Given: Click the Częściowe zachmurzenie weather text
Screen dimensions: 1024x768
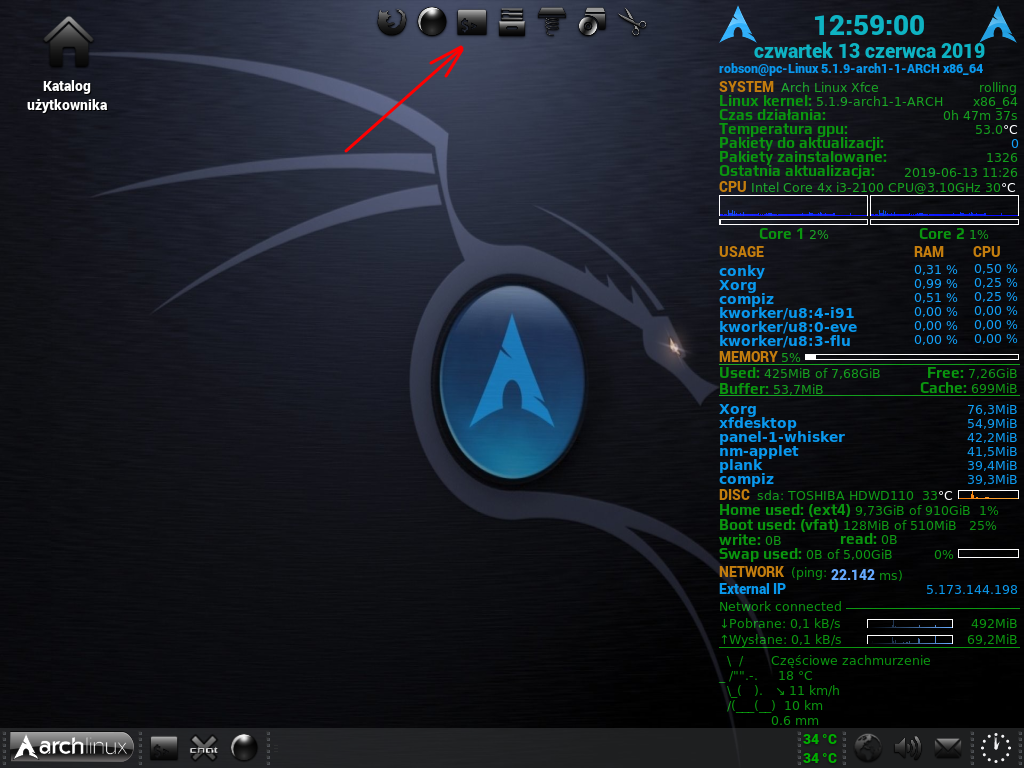Looking at the screenshot, I should [x=850, y=660].
